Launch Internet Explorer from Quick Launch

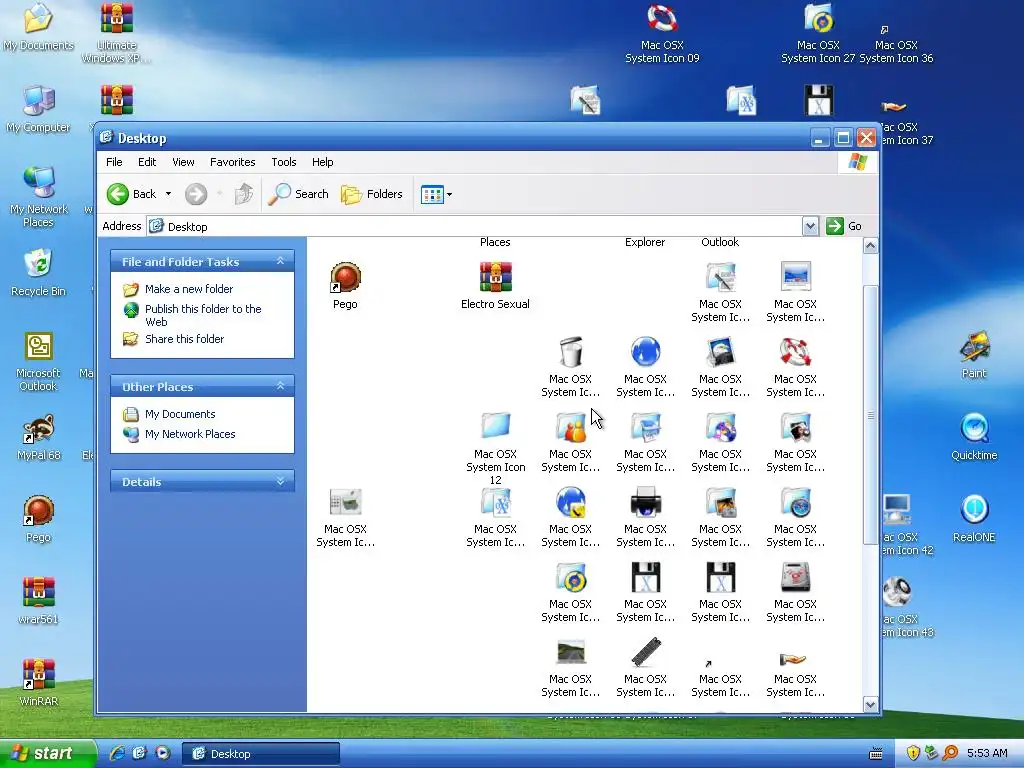pyautogui.click(x=117, y=753)
